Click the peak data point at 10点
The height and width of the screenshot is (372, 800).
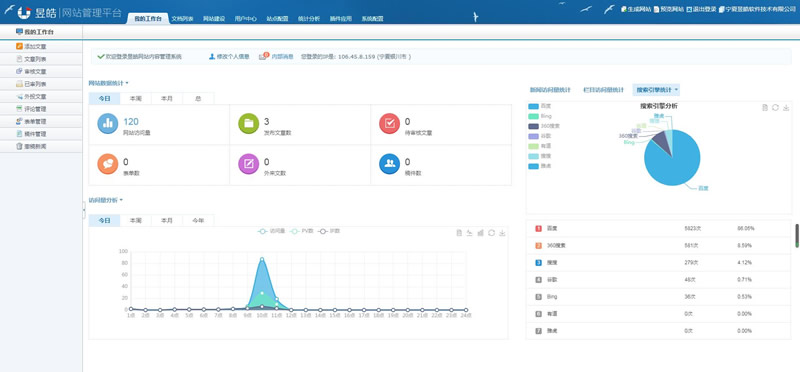[262, 259]
